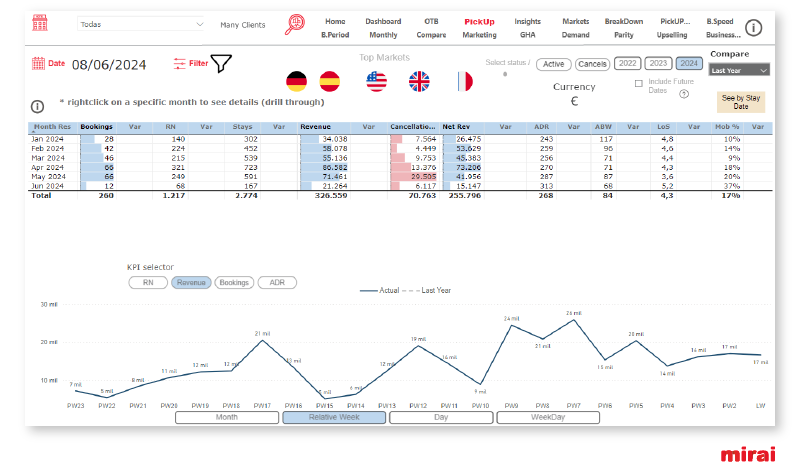Enable the Include Future Dates checkbox
800x470 pixels.
[x=639, y=84]
